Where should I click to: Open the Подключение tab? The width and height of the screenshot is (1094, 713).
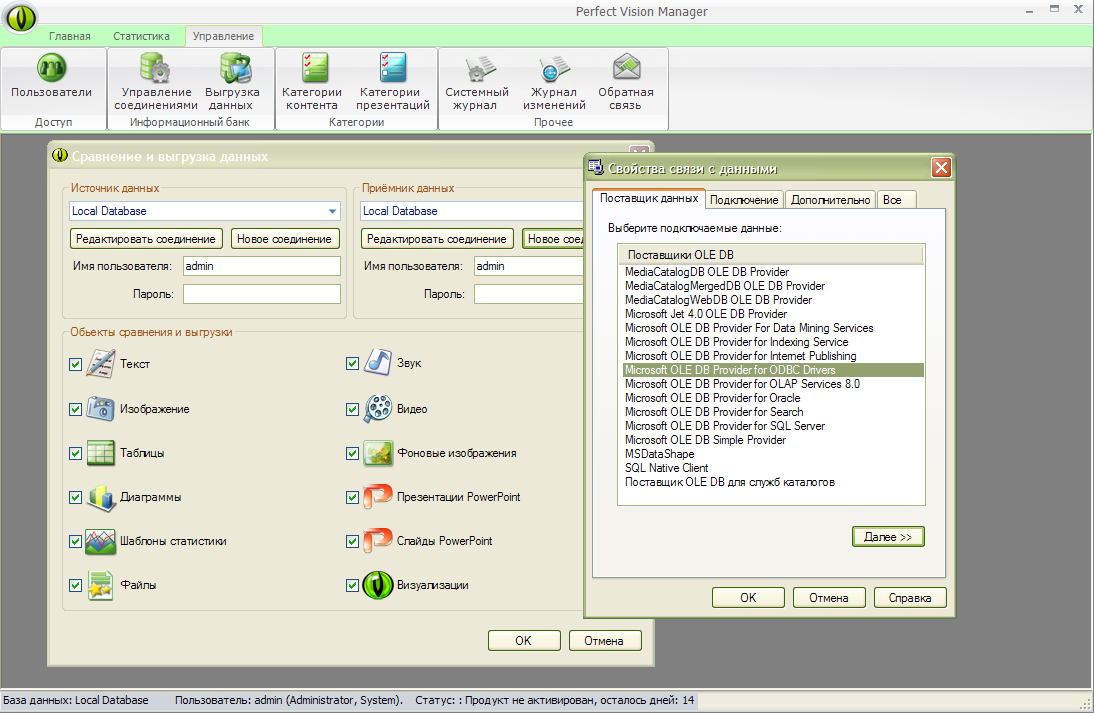pyautogui.click(x=744, y=200)
